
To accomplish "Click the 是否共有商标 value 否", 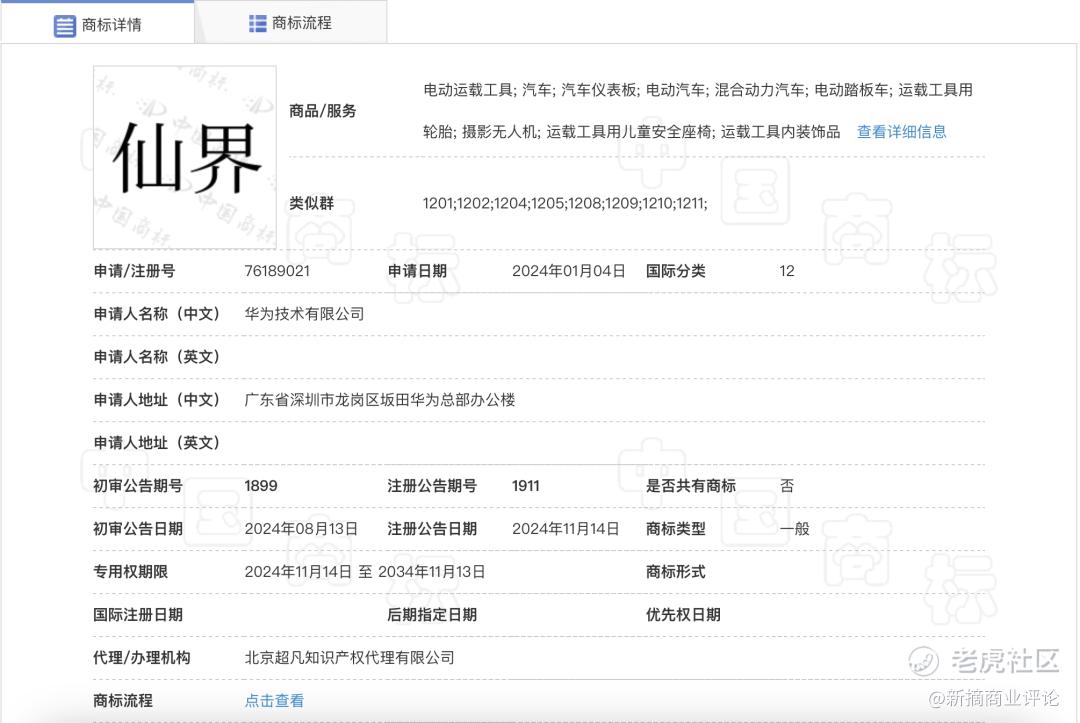I will (x=787, y=485).
